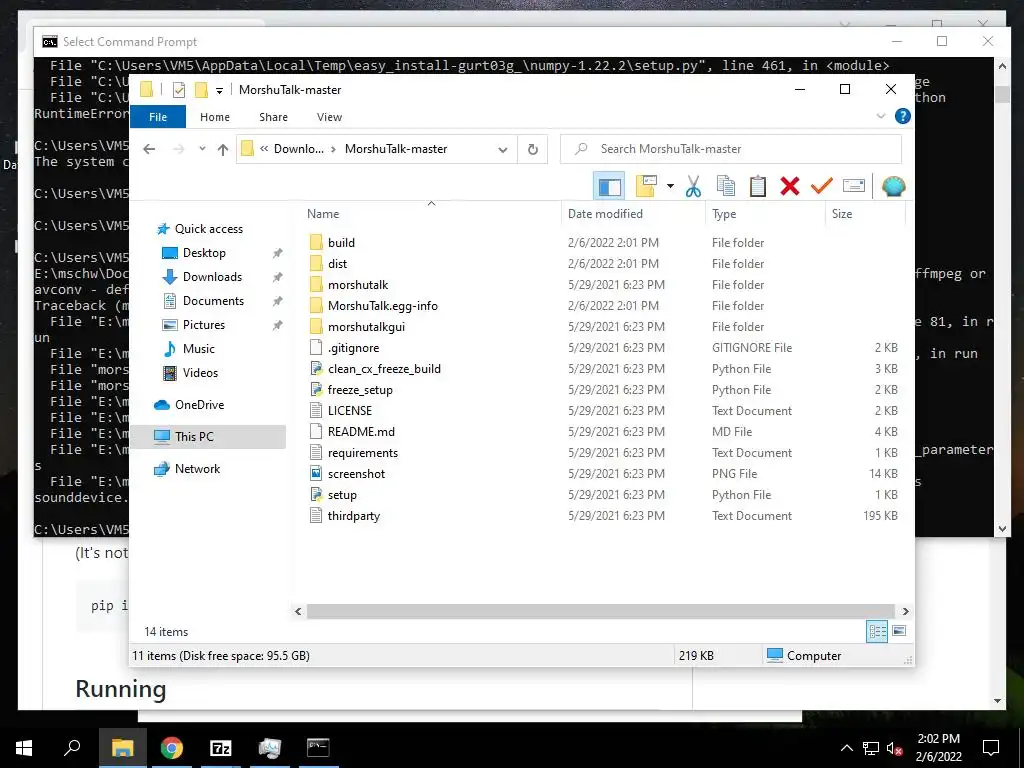This screenshot has width=1024, height=768.
Task: Open the Home ribbon tab
Action: tap(215, 117)
